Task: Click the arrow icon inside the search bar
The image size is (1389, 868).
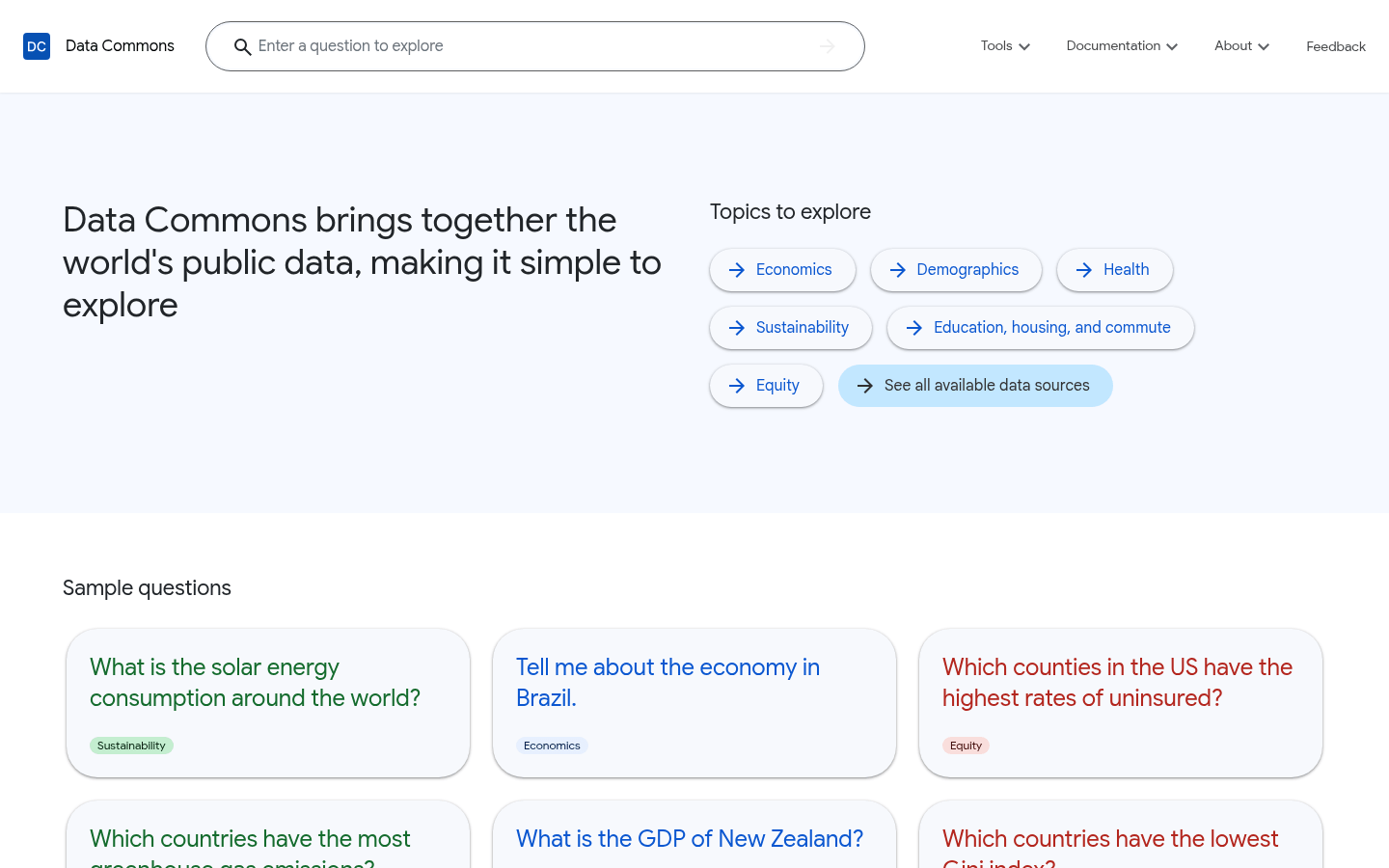Action: click(827, 45)
